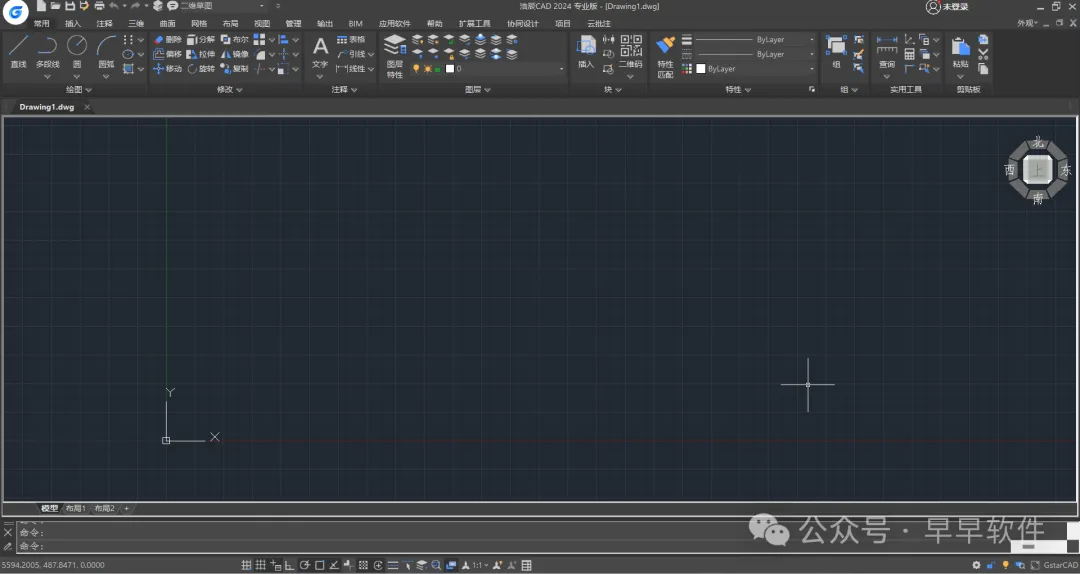
Task: Switch to the 布局1 layout tab
Action: 76,509
